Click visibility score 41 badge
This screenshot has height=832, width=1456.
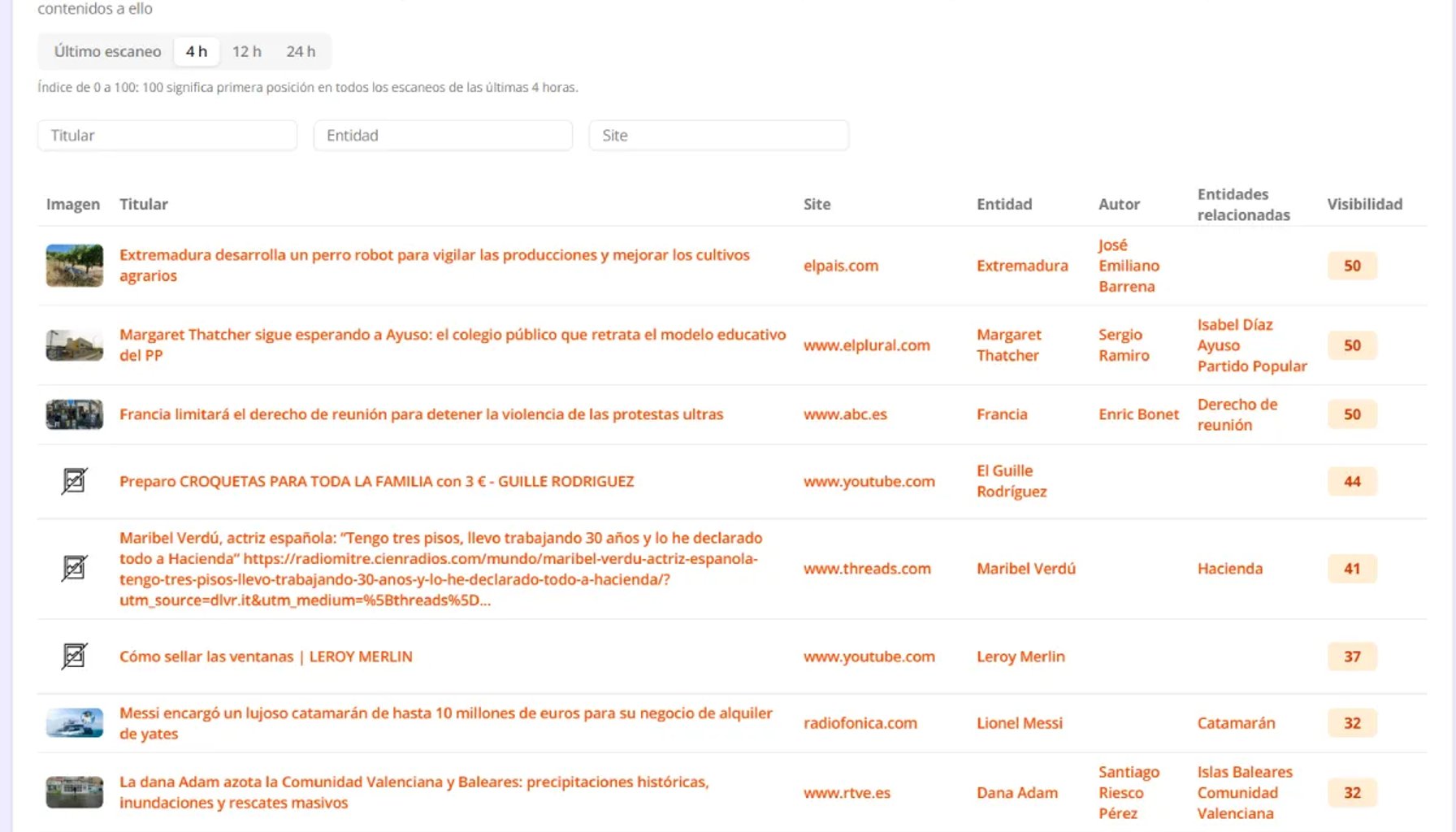point(1352,569)
